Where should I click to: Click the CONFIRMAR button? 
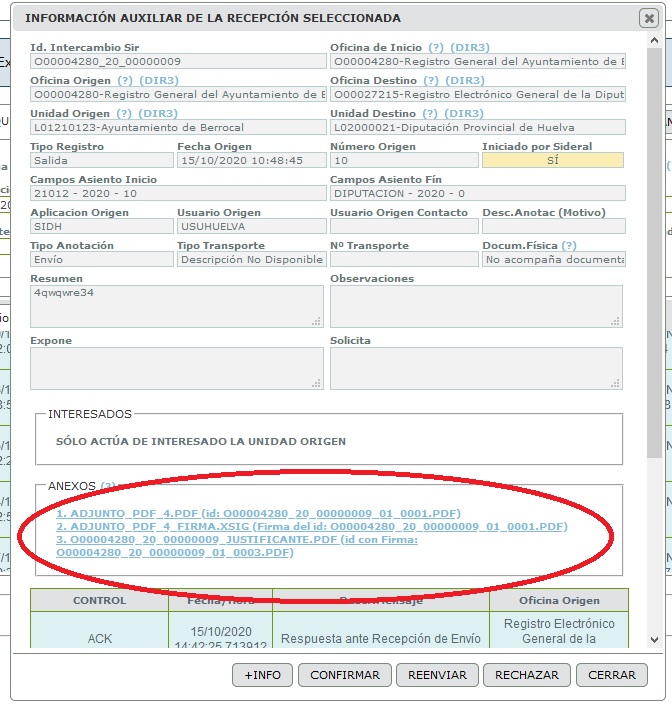[345, 675]
